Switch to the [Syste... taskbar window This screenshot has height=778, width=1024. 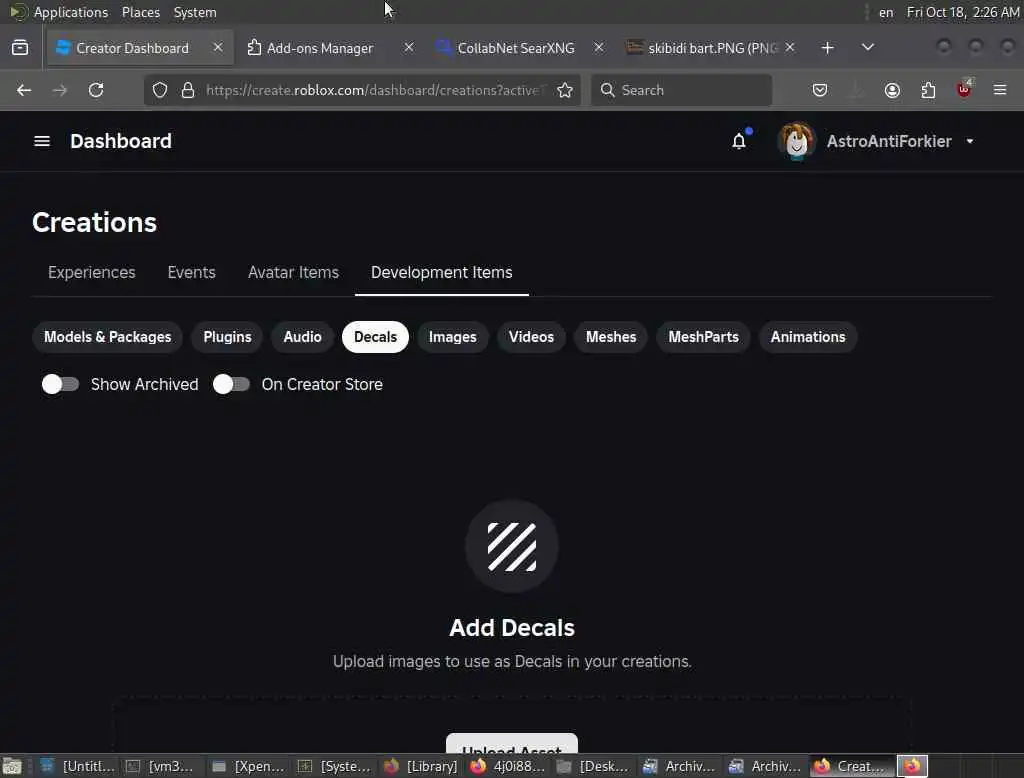pyautogui.click(x=335, y=766)
